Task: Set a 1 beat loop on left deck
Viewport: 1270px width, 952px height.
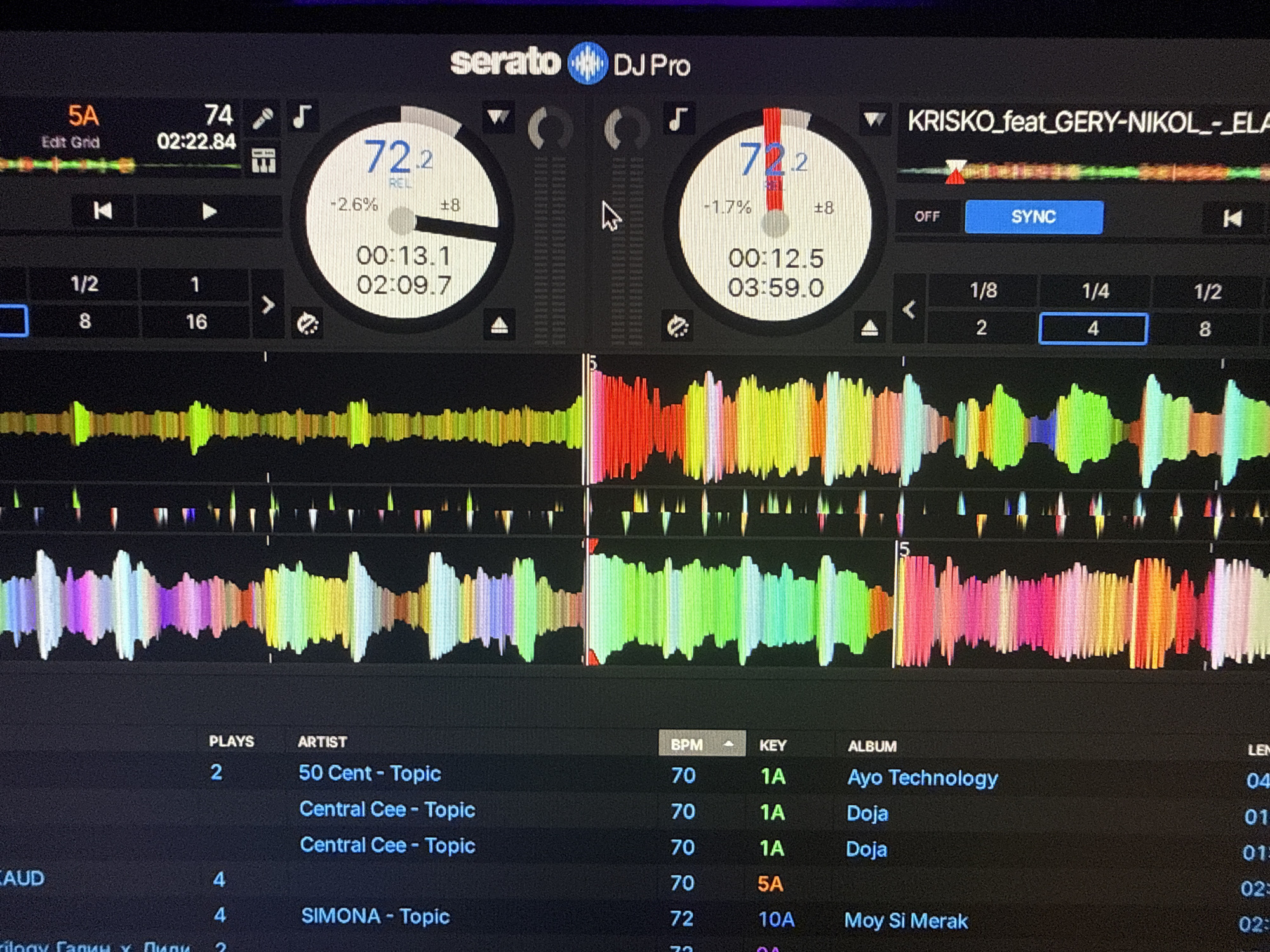Action: click(x=195, y=284)
